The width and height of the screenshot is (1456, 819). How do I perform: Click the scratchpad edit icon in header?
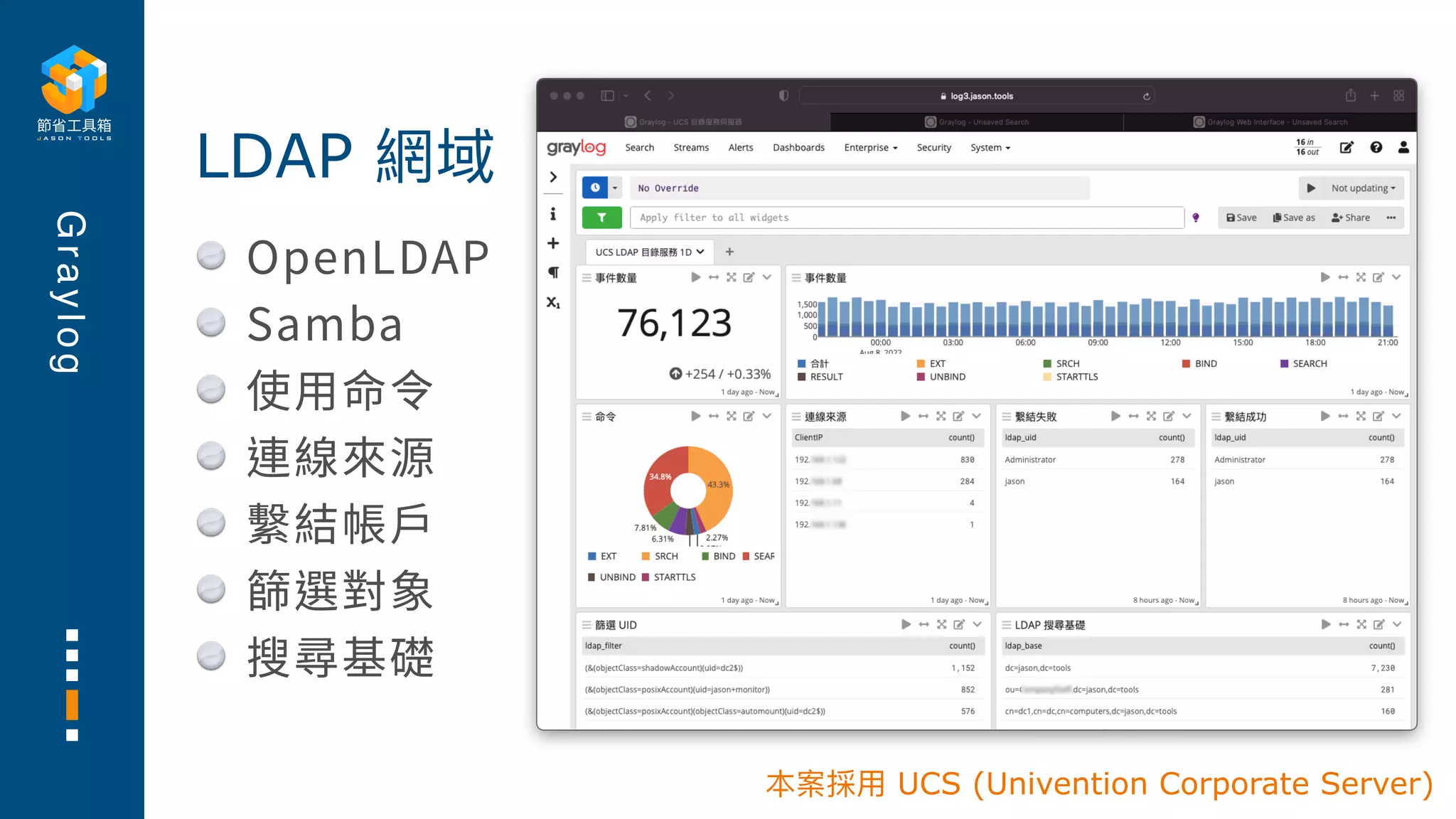point(1347,147)
